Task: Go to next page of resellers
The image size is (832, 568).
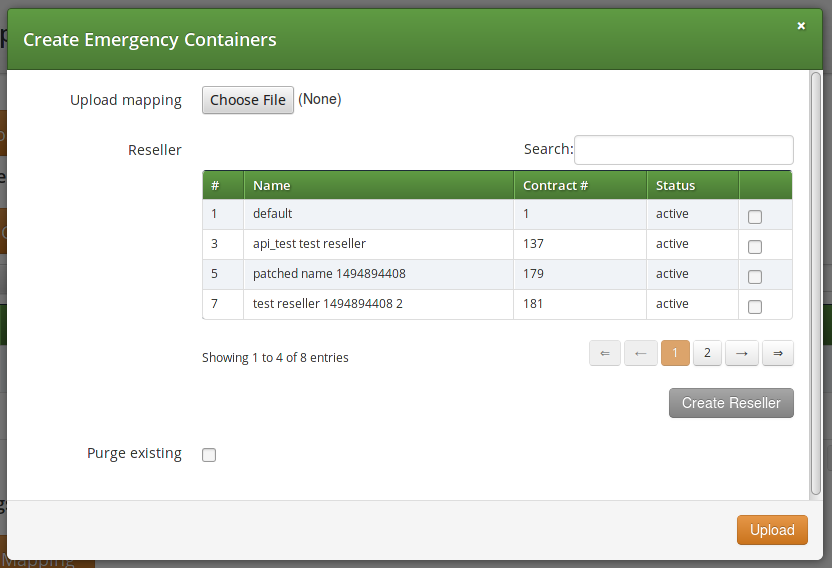Action: pyautogui.click(x=742, y=353)
